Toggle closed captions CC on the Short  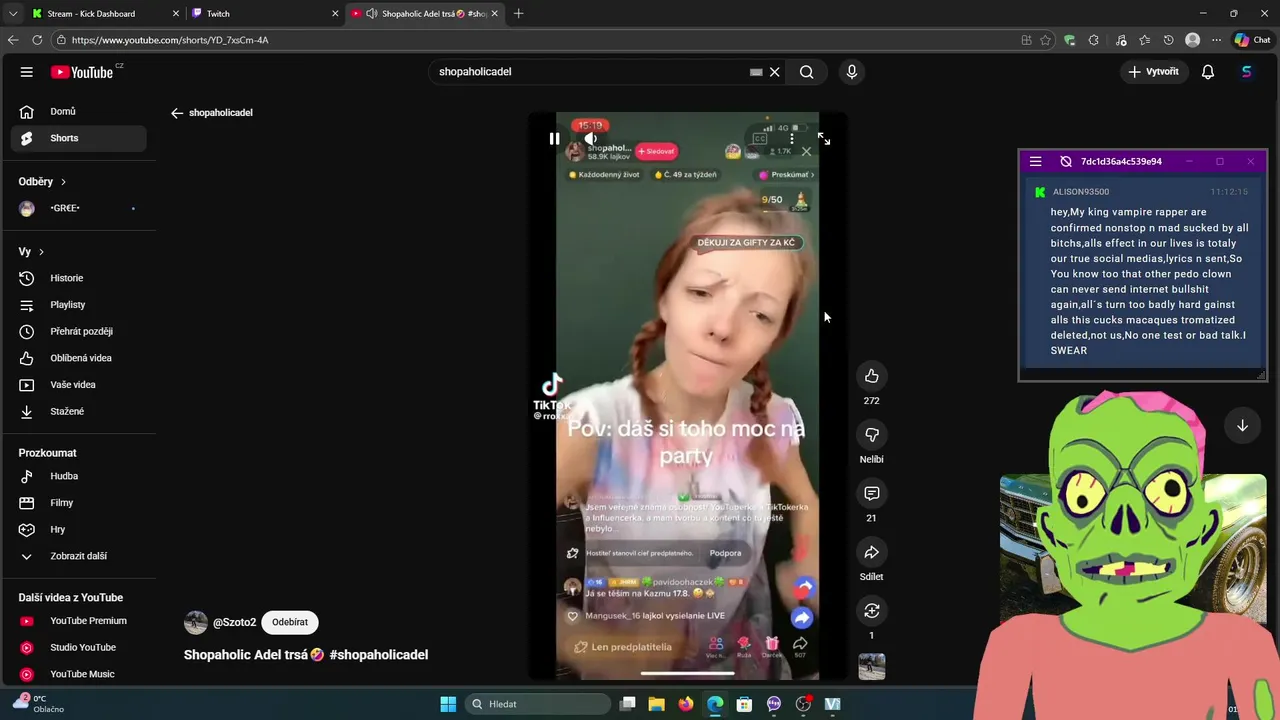(x=760, y=139)
